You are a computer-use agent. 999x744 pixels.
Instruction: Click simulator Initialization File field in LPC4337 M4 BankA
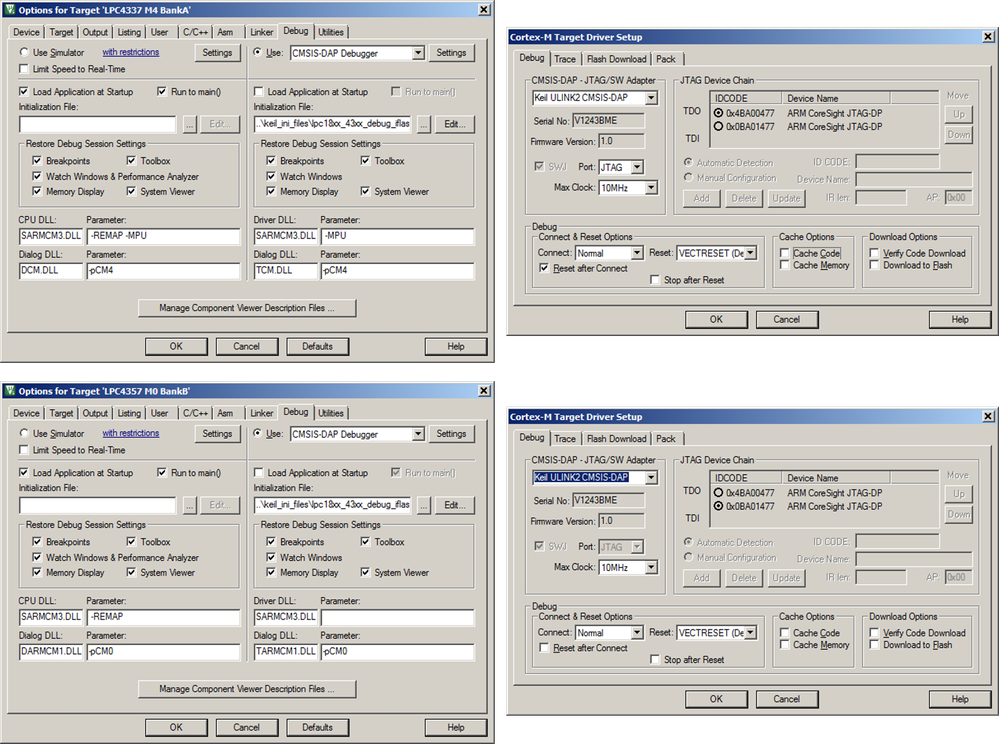click(97, 124)
